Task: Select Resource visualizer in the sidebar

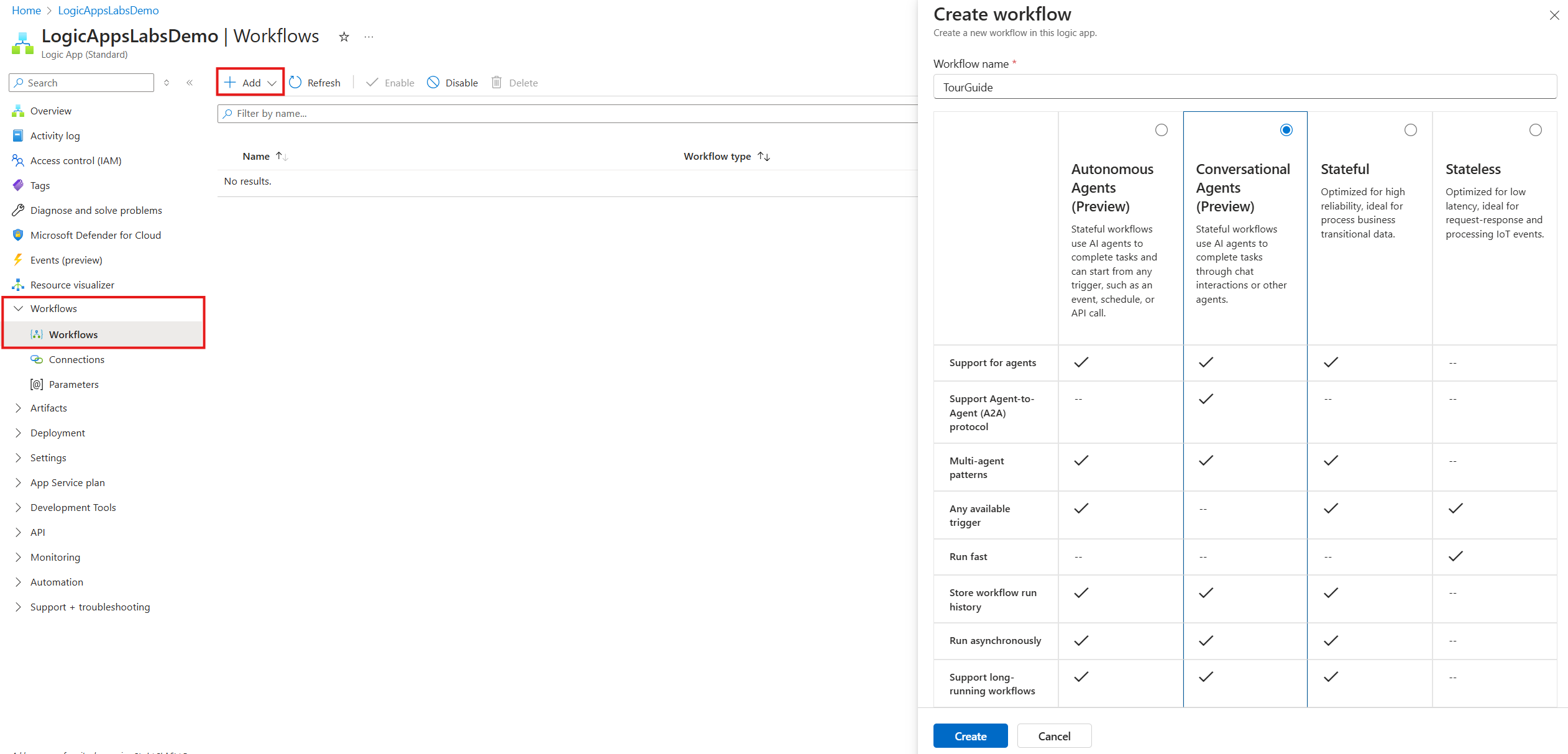Action: tap(71, 284)
